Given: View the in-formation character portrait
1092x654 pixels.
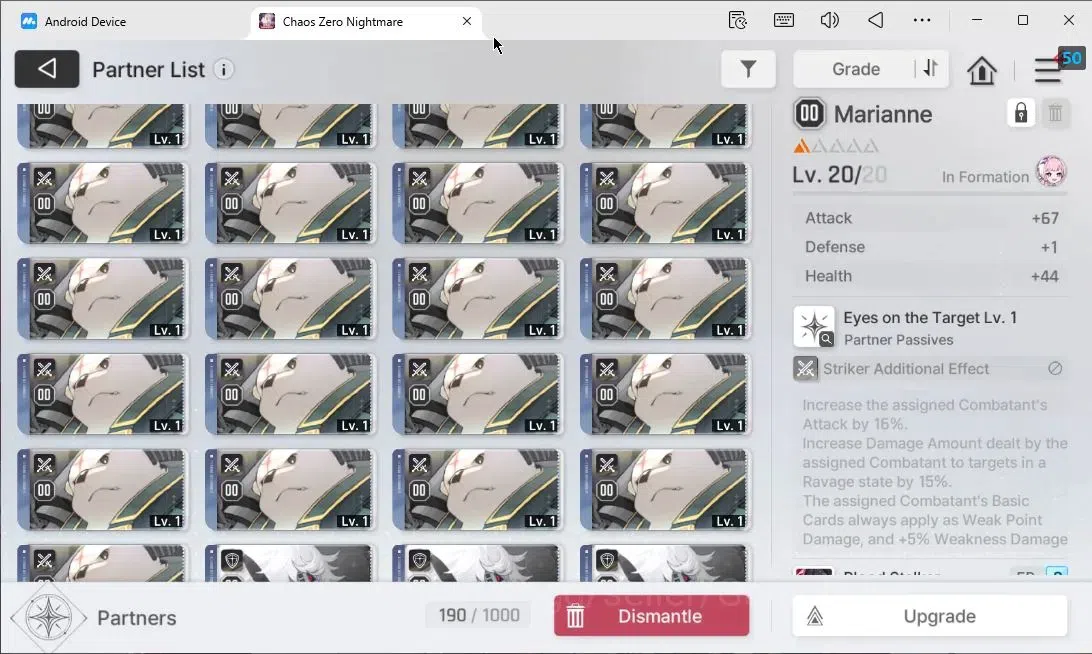Looking at the screenshot, I should click(1051, 171).
